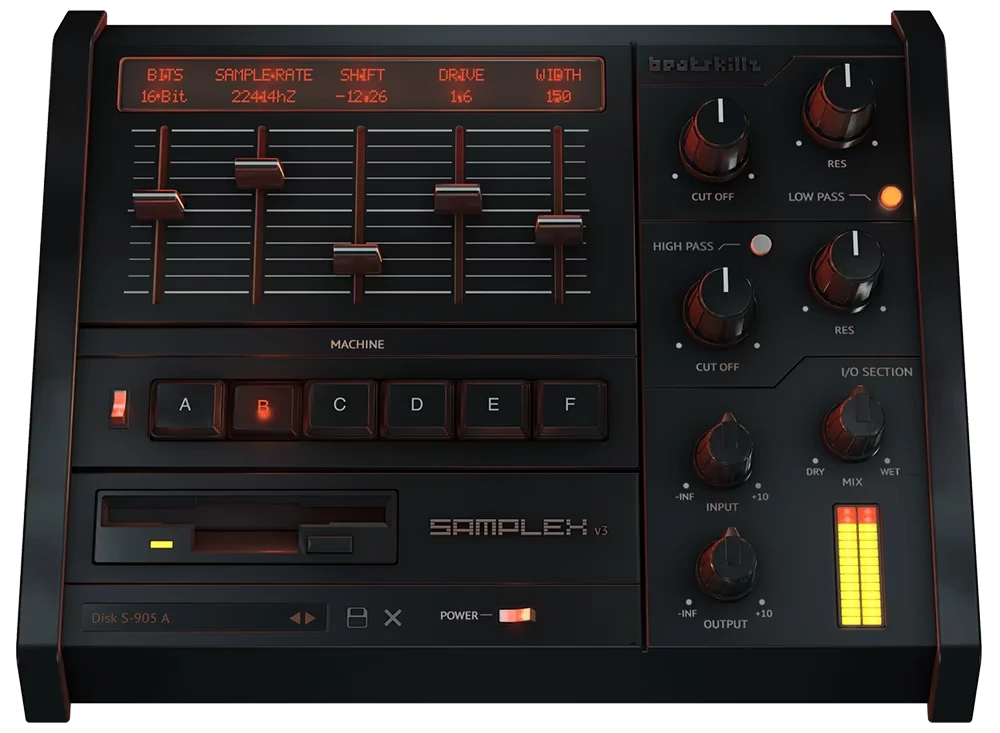Click the I/O SECTION label
This screenshot has height=733, width=1000.
[x=876, y=372]
